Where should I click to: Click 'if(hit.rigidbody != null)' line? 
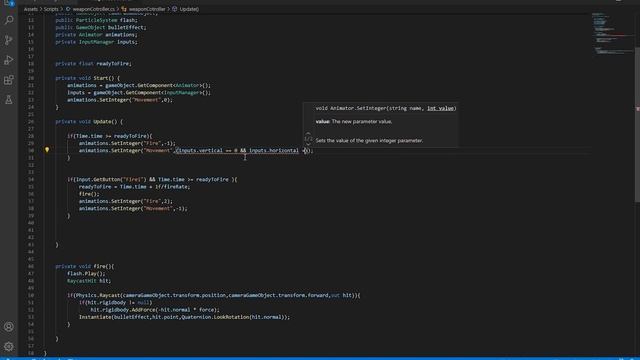116,302
